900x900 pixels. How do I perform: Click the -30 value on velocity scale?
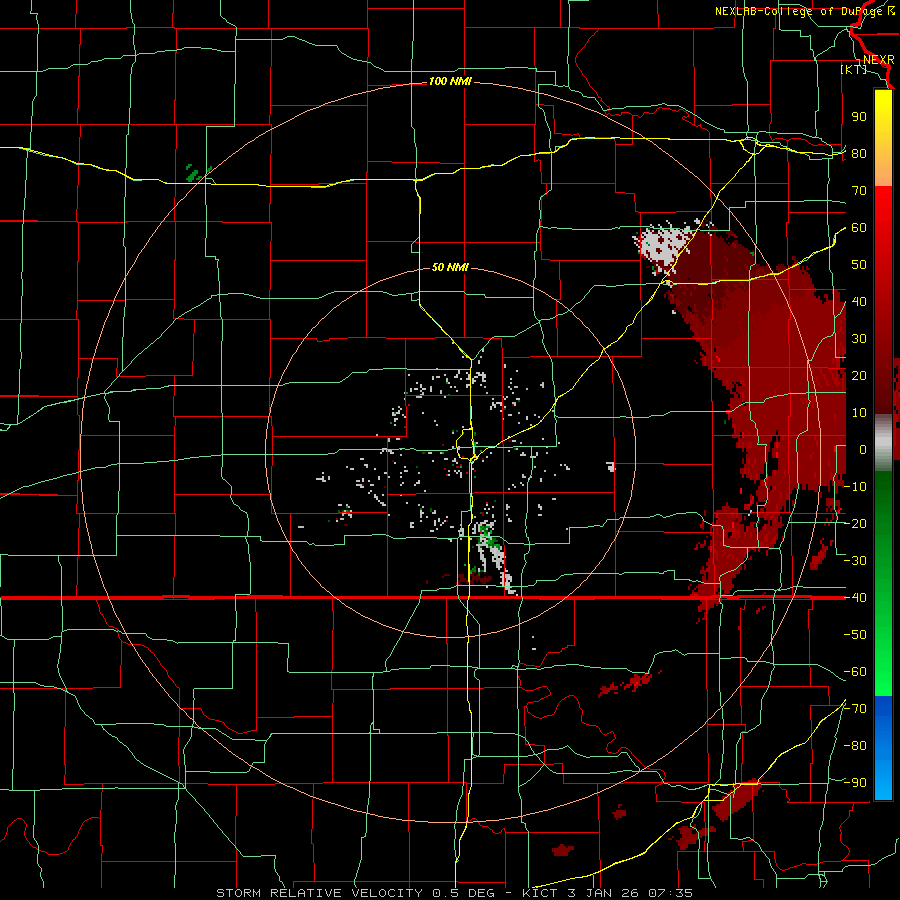point(855,561)
